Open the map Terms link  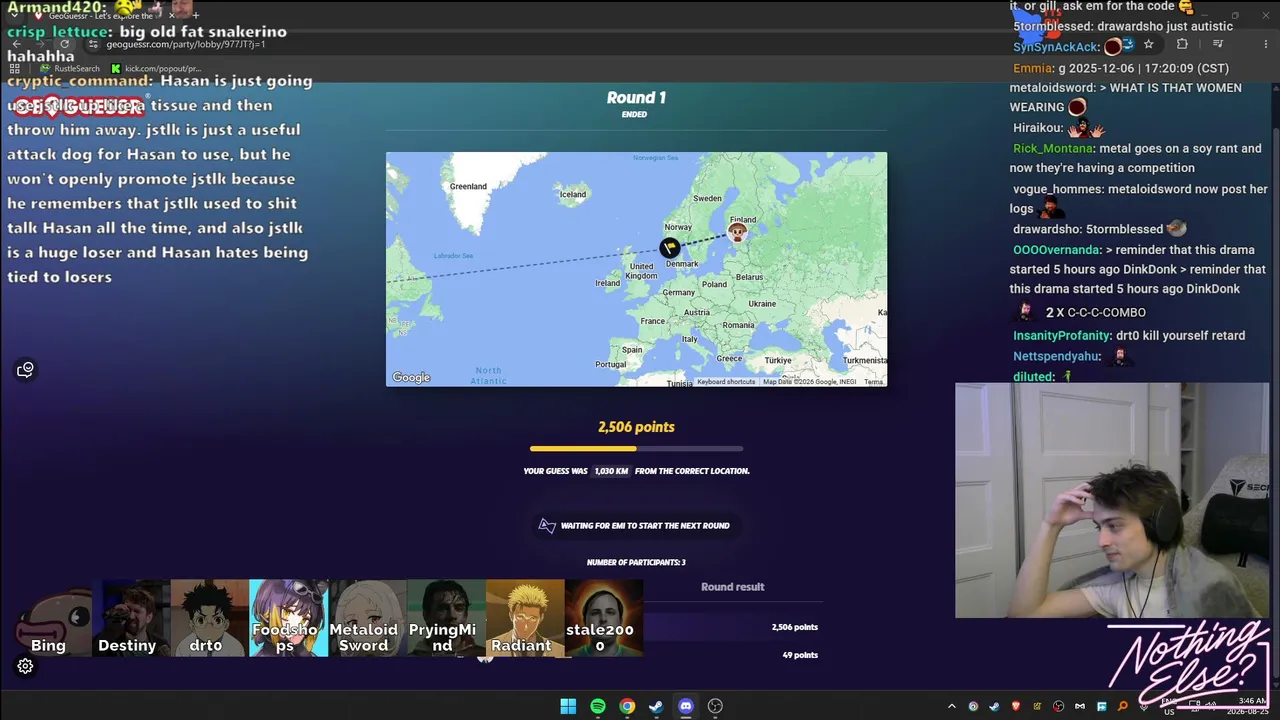(x=874, y=382)
